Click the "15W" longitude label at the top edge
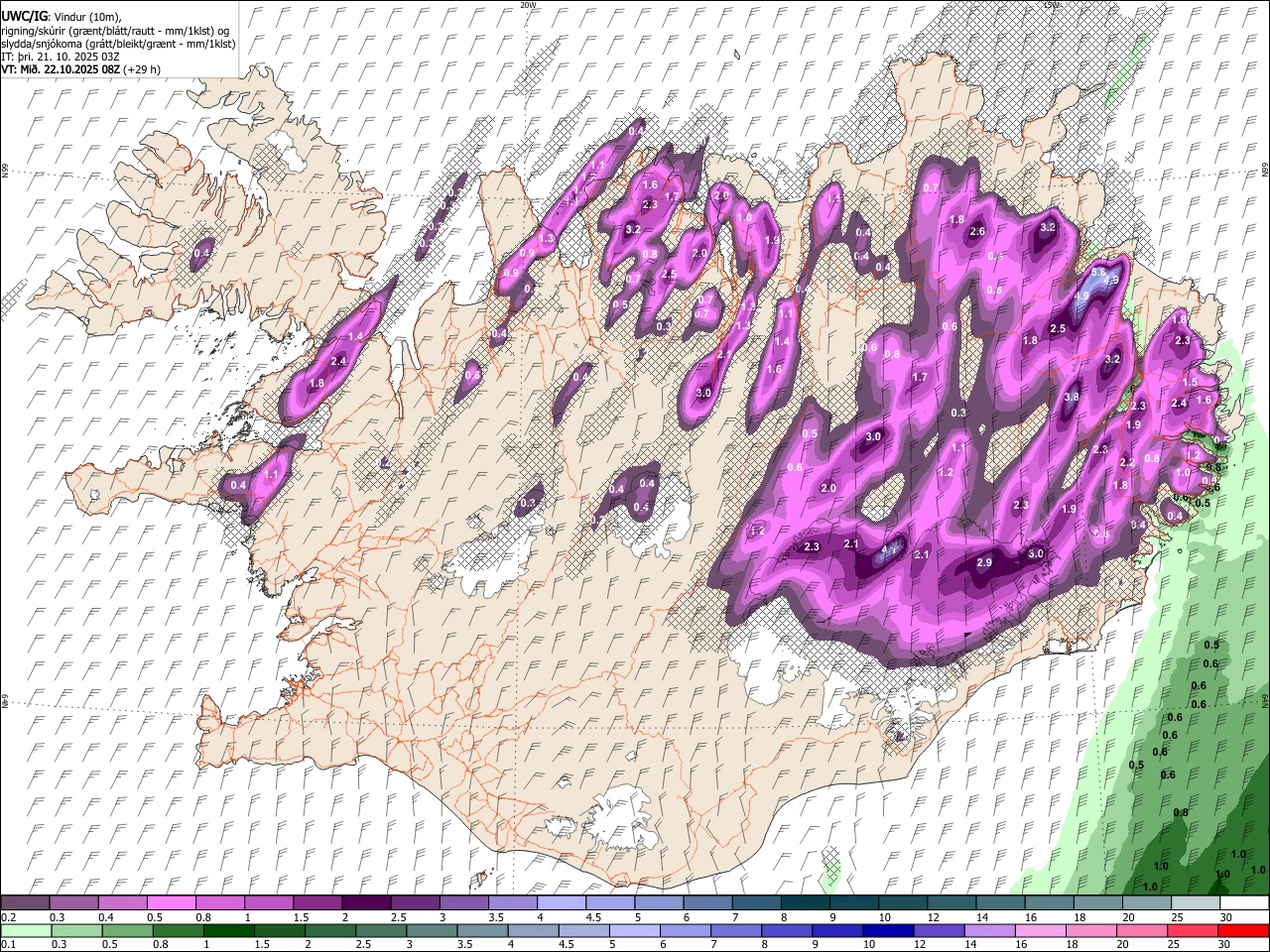Screen dimensions: 1270x952 [x=1051, y=4]
